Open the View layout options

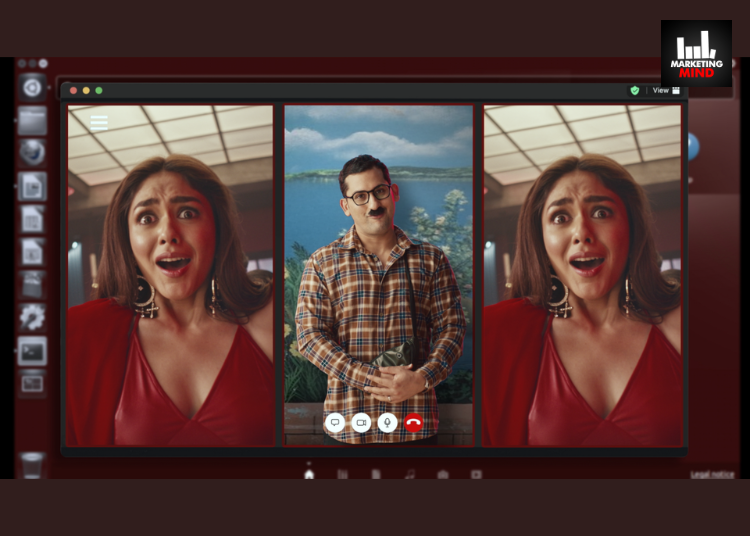(661, 90)
